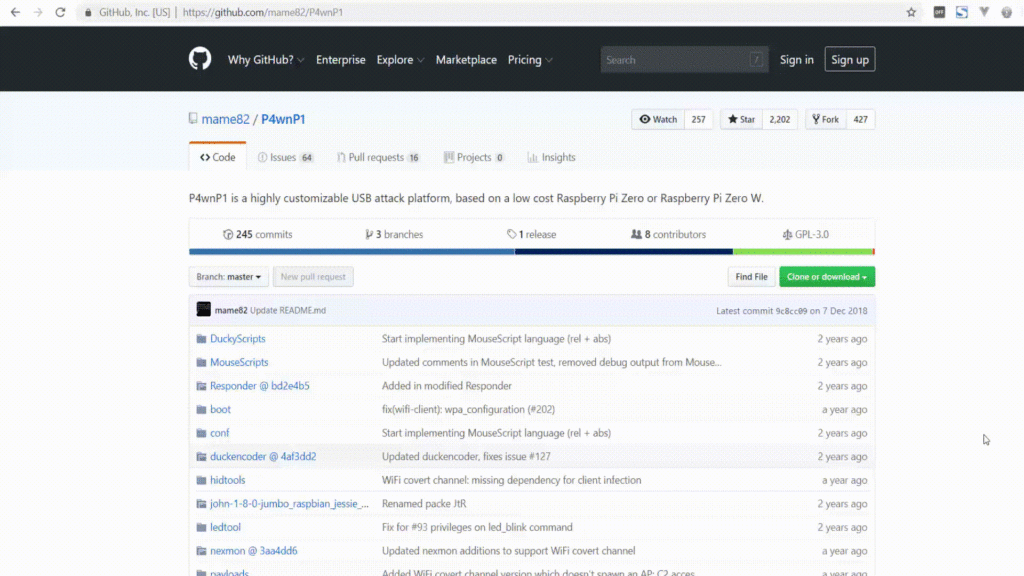Screen dimensions: 1024x576
Task: Watch the P4wnP1 repository
Action: coord(658,119)
